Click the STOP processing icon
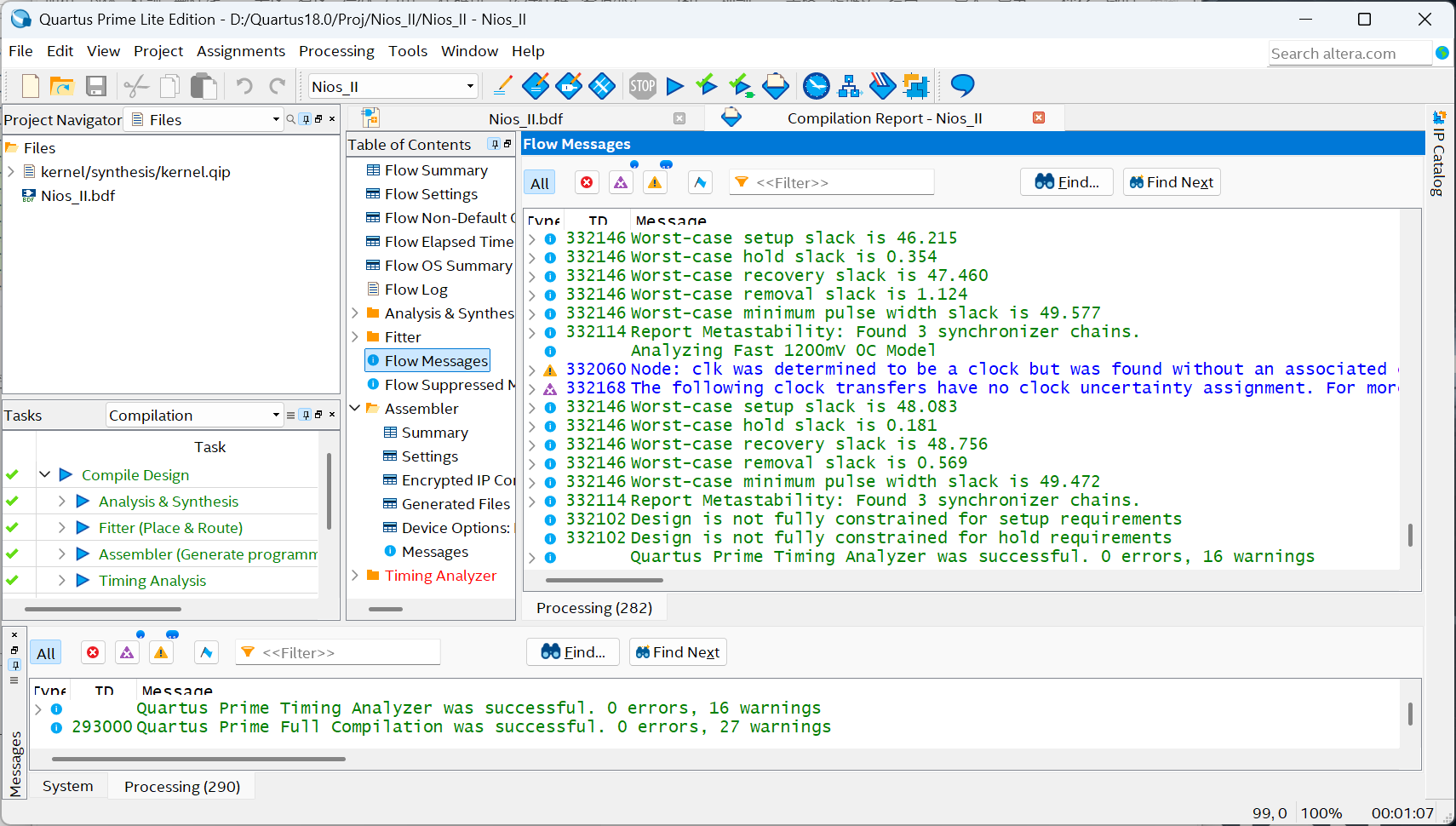 [x=643, y=85]
